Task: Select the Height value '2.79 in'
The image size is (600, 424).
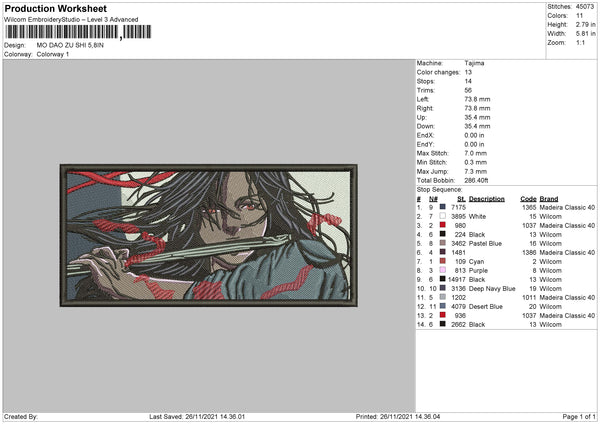Action: (585, 24)
